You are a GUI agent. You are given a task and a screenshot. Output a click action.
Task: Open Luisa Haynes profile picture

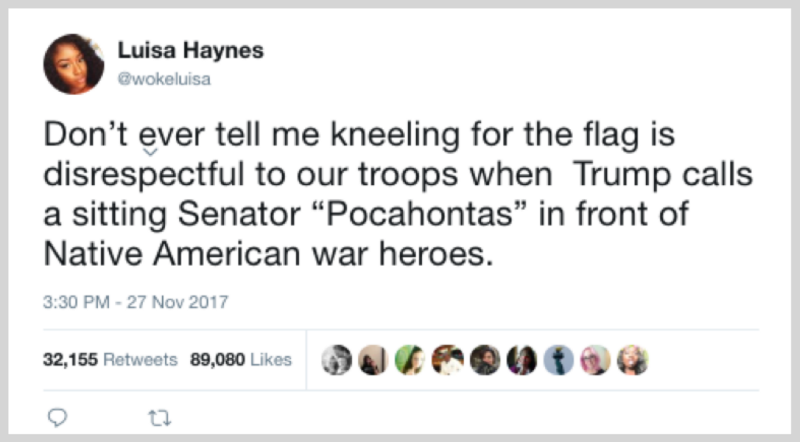pyautogui.click(x=73, y=63)
